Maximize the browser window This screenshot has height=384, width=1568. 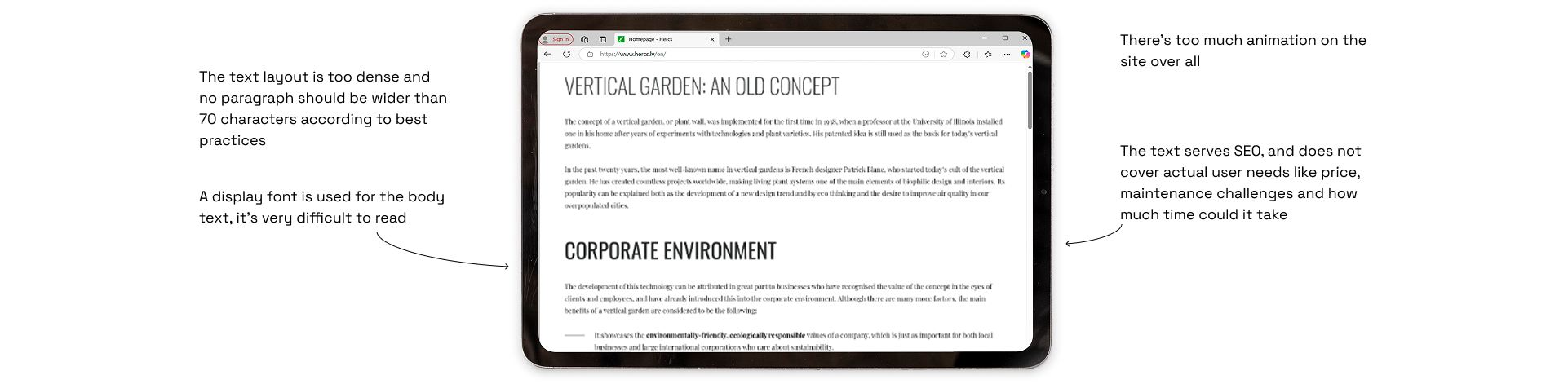pyautogui.click(x=1004, y=38)
